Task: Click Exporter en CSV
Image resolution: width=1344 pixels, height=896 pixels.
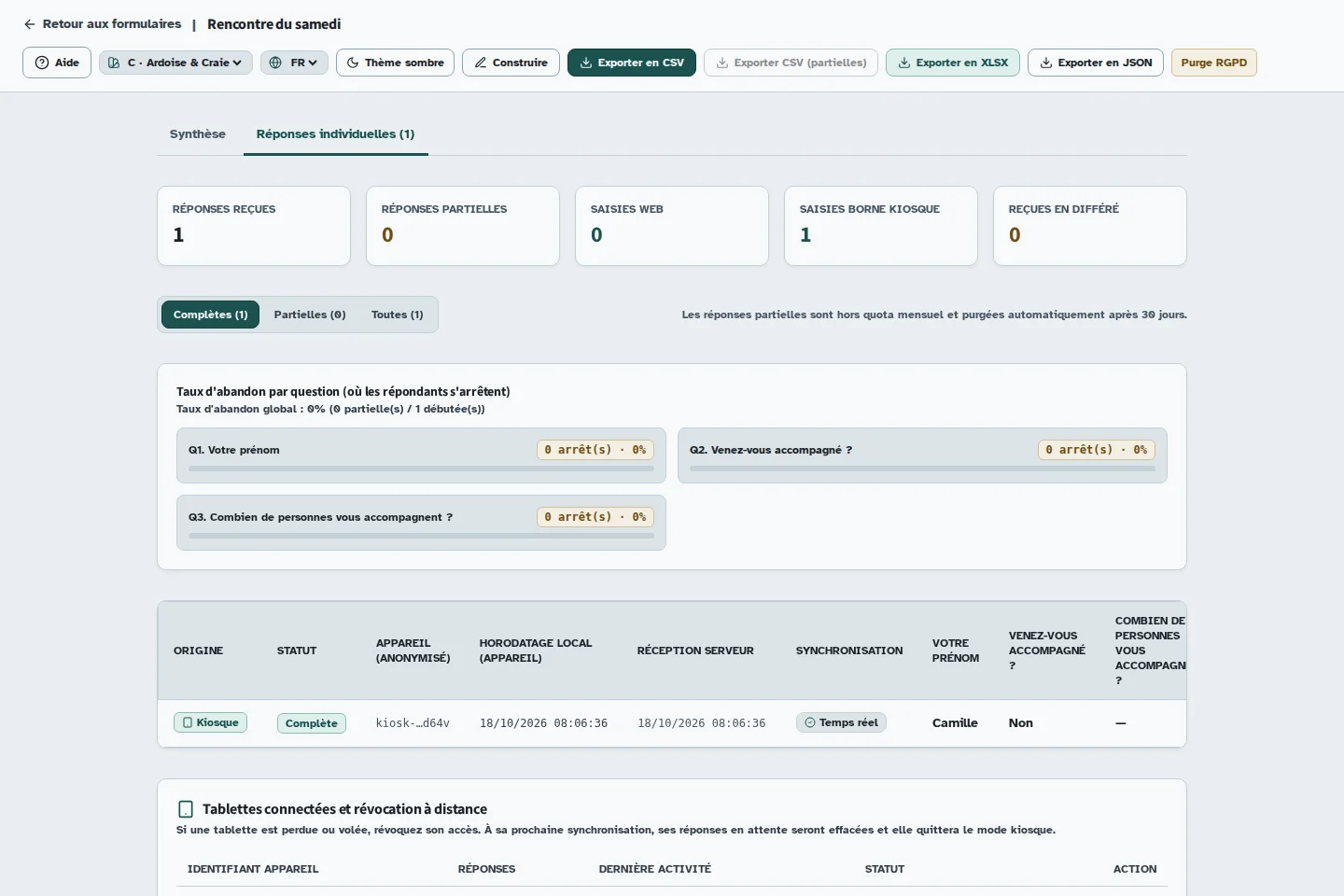Action: [632, 63]
